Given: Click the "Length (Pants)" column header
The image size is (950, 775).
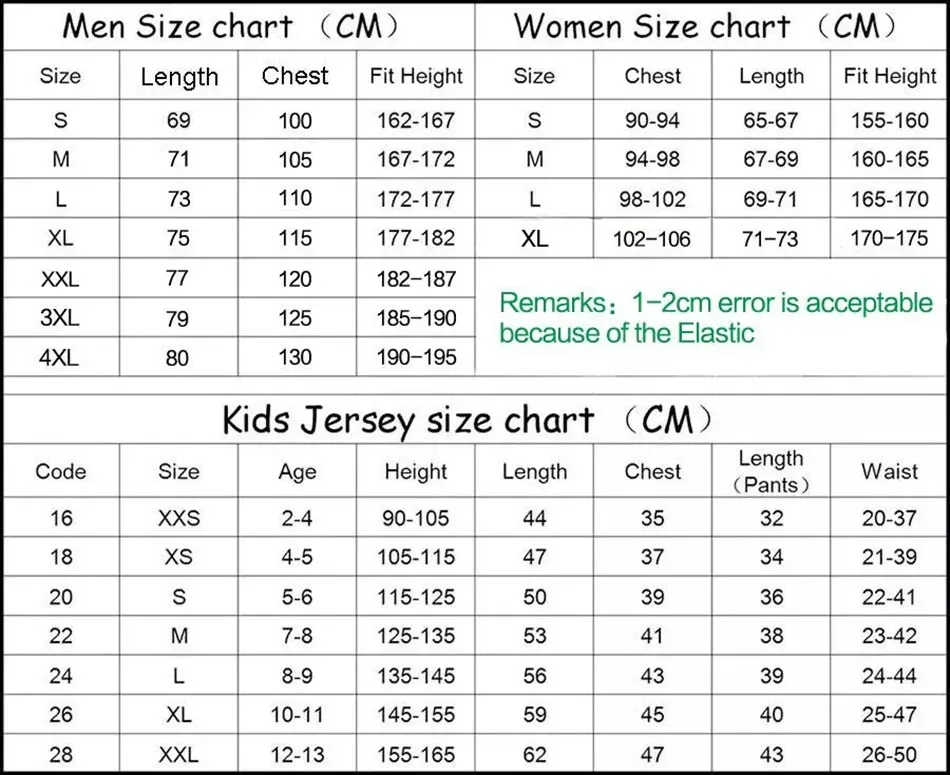Looking at the screenshot, I should [x=771, y=471].
